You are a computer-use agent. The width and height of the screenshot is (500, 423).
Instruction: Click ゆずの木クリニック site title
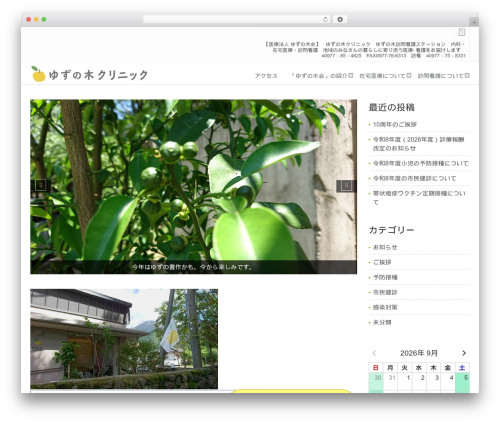click(98, 75)
